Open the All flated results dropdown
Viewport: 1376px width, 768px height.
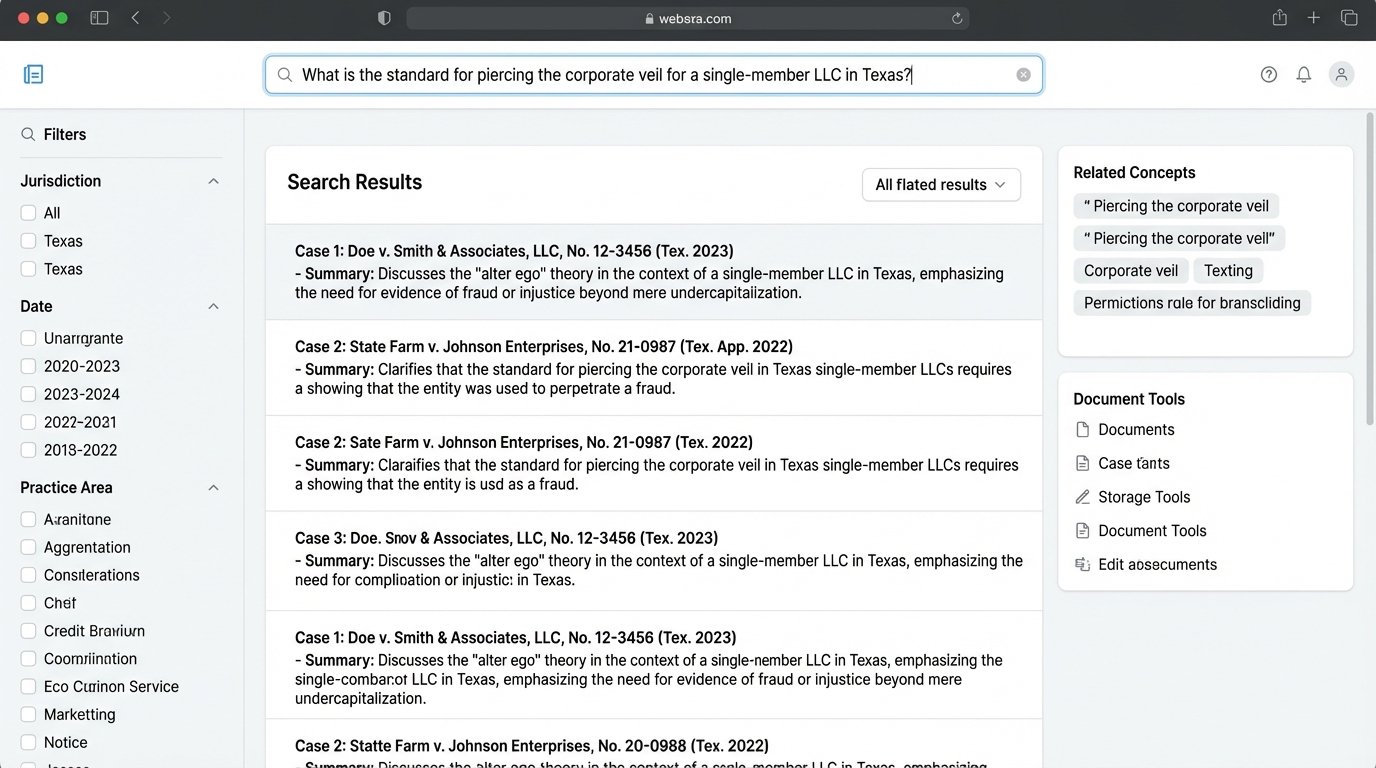[941, 185]
